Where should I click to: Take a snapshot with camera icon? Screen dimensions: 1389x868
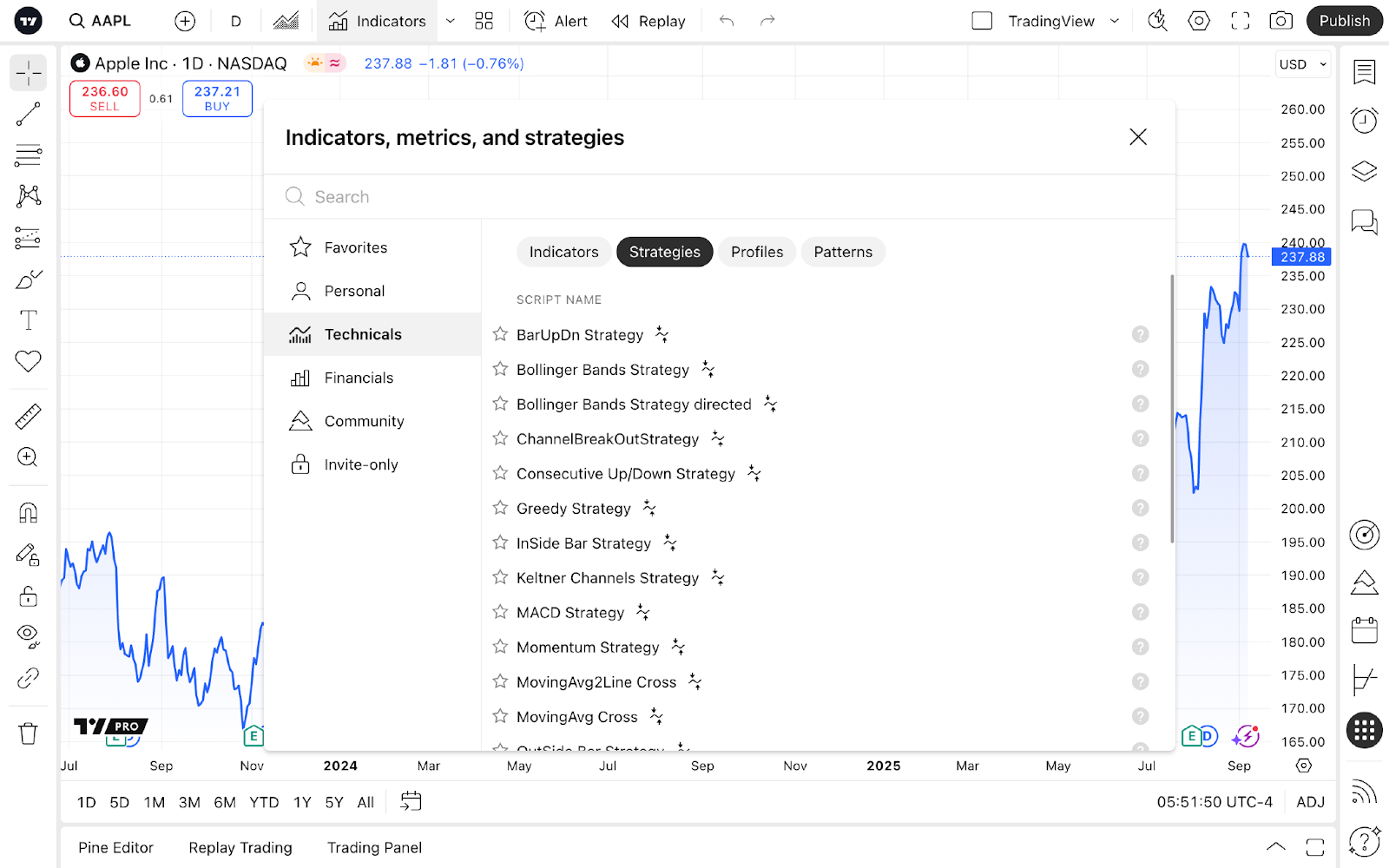[x=1280, y=21]
